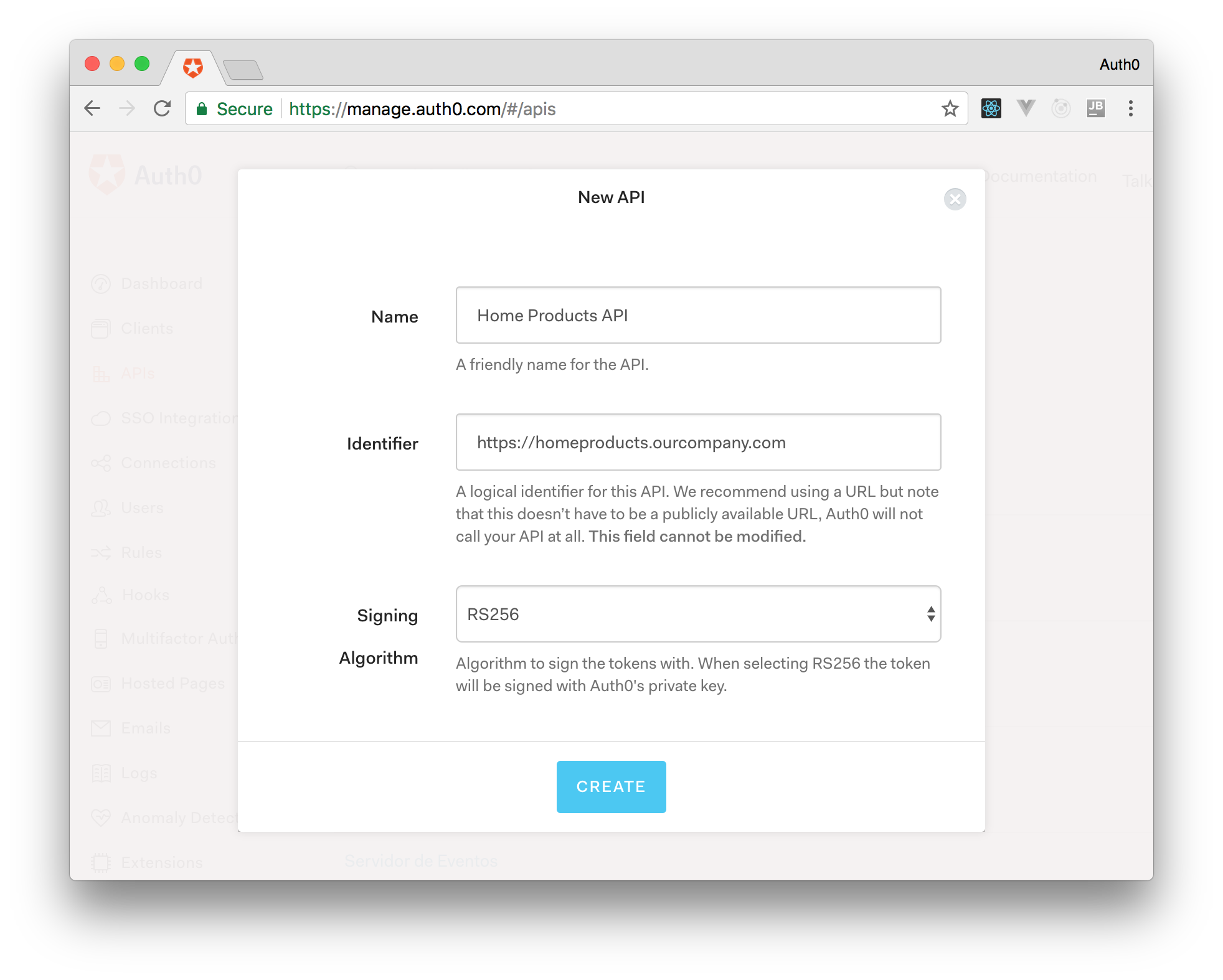Select the Auth0 browser tab
Screen dimensions: 1223x980
pyautogui.click(x=193, y=68)
